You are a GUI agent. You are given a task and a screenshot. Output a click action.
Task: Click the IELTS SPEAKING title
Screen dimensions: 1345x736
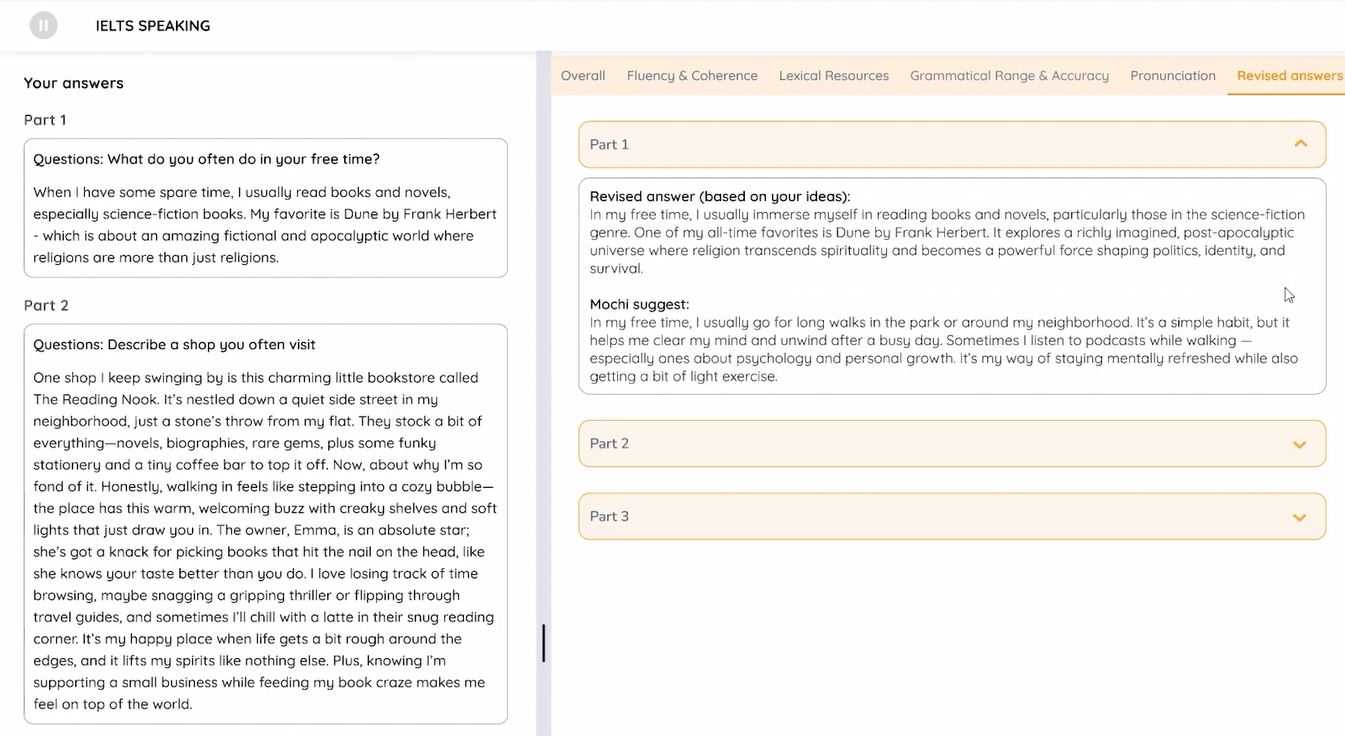point(153,25)
